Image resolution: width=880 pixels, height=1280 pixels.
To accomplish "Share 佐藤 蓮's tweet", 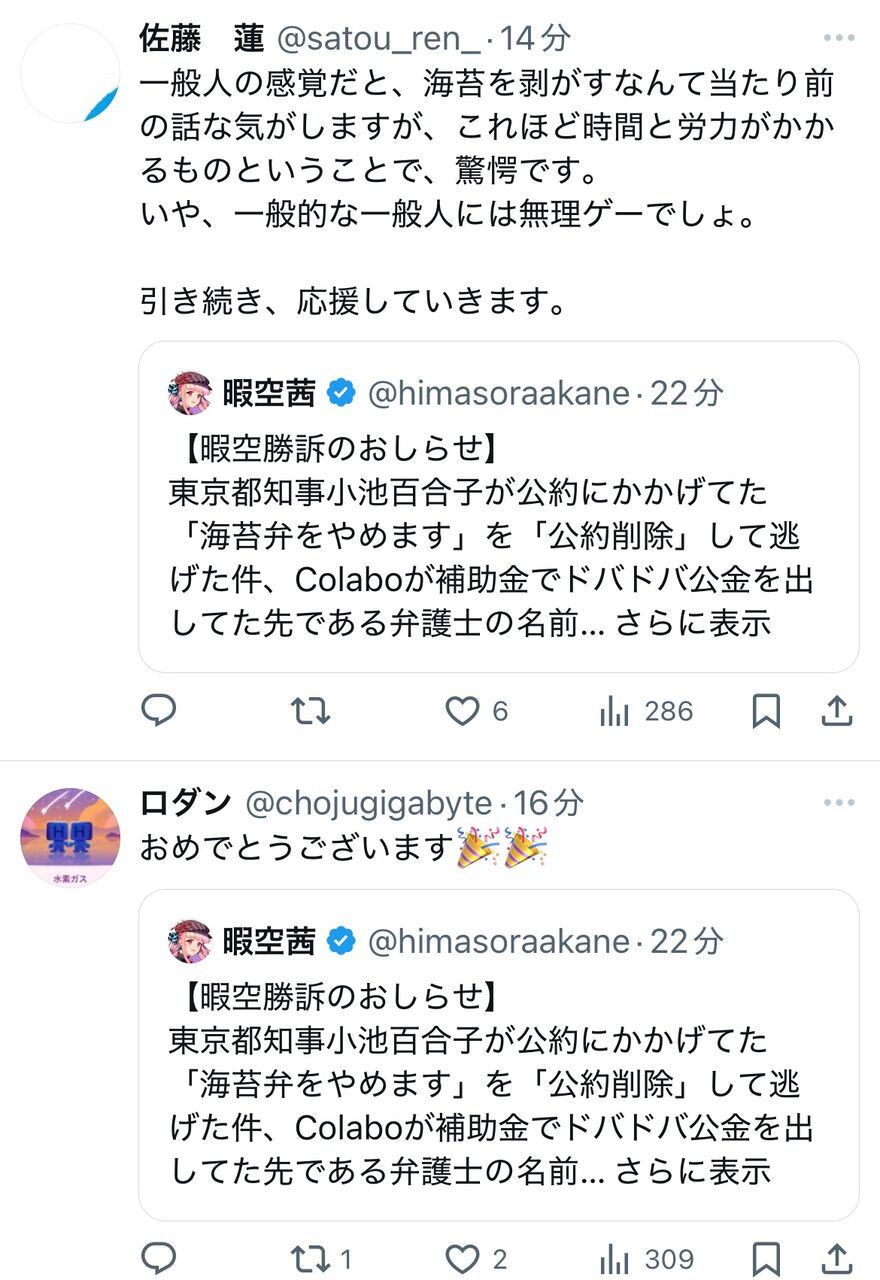I will pyautogui.click(x=836, y=711).
